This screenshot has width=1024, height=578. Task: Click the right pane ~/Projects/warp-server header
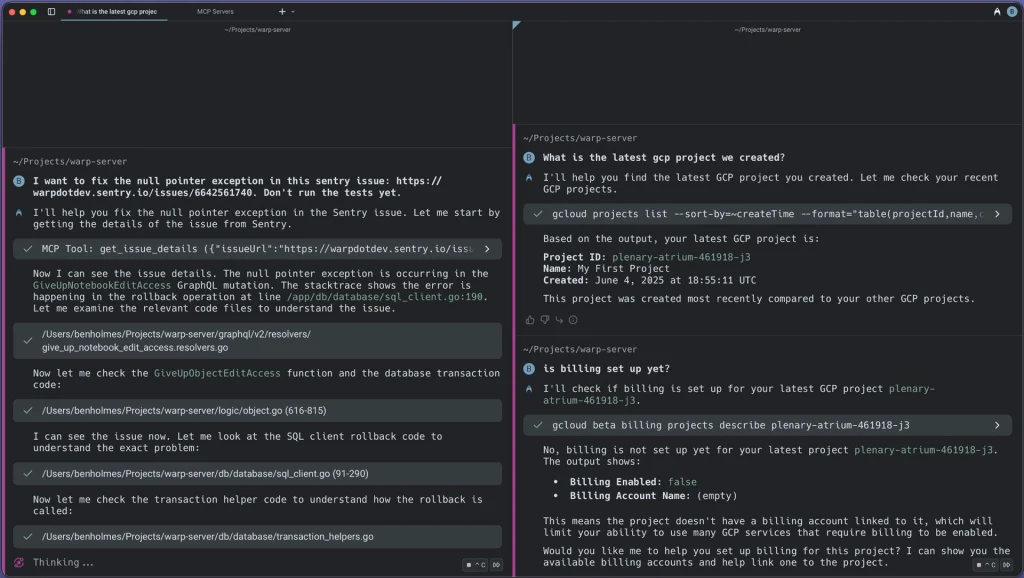[x=767, y=29]
